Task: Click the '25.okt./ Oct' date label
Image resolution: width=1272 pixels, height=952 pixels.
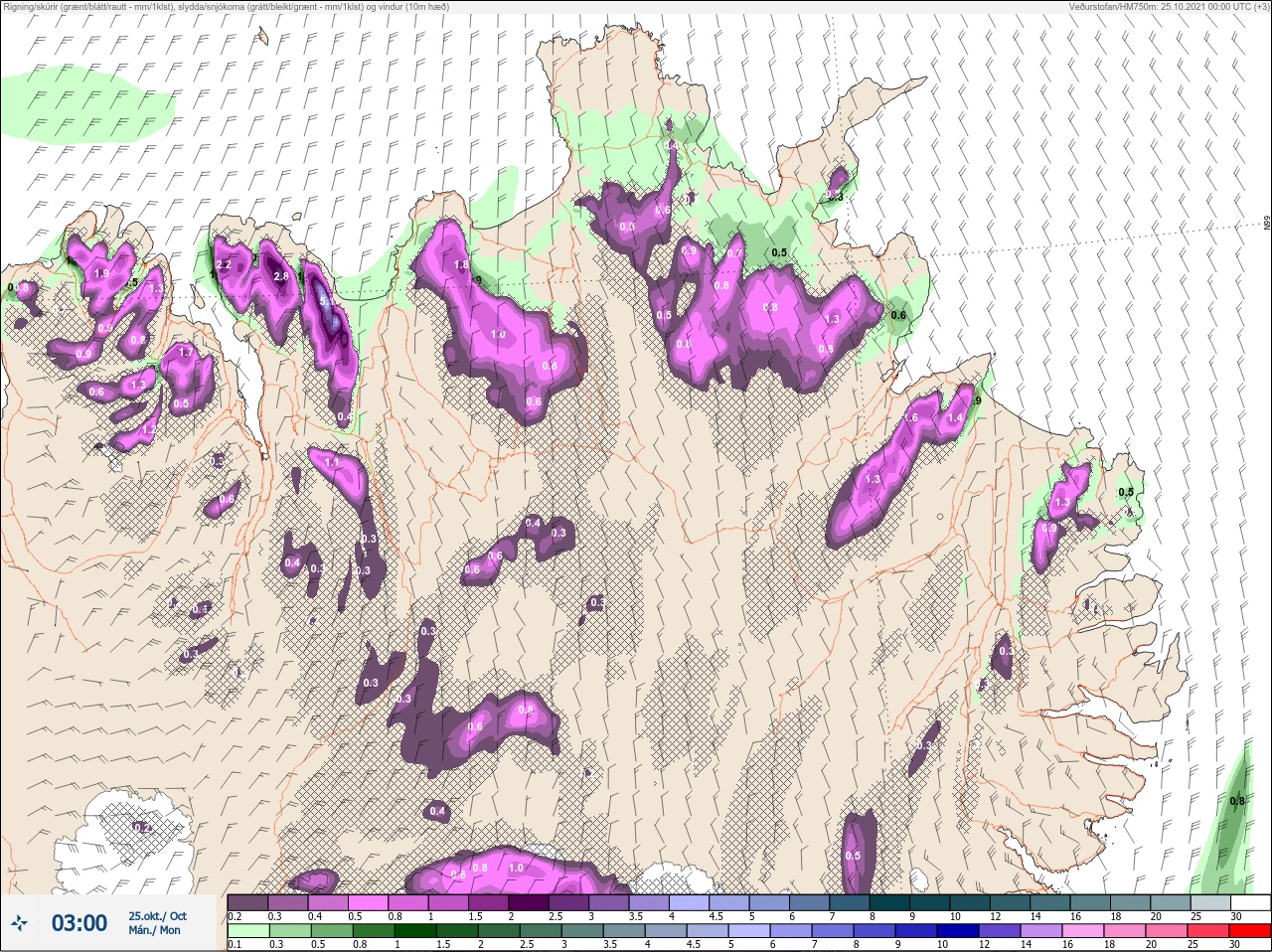Action: (x=157, y=916)
